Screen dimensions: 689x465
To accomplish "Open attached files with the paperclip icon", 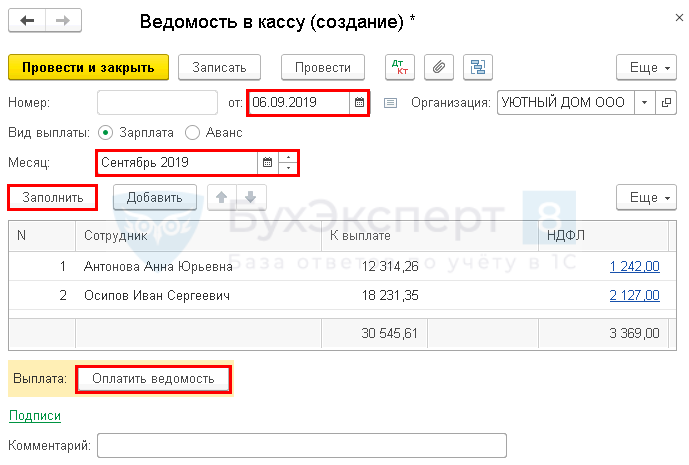I will 439,67.
